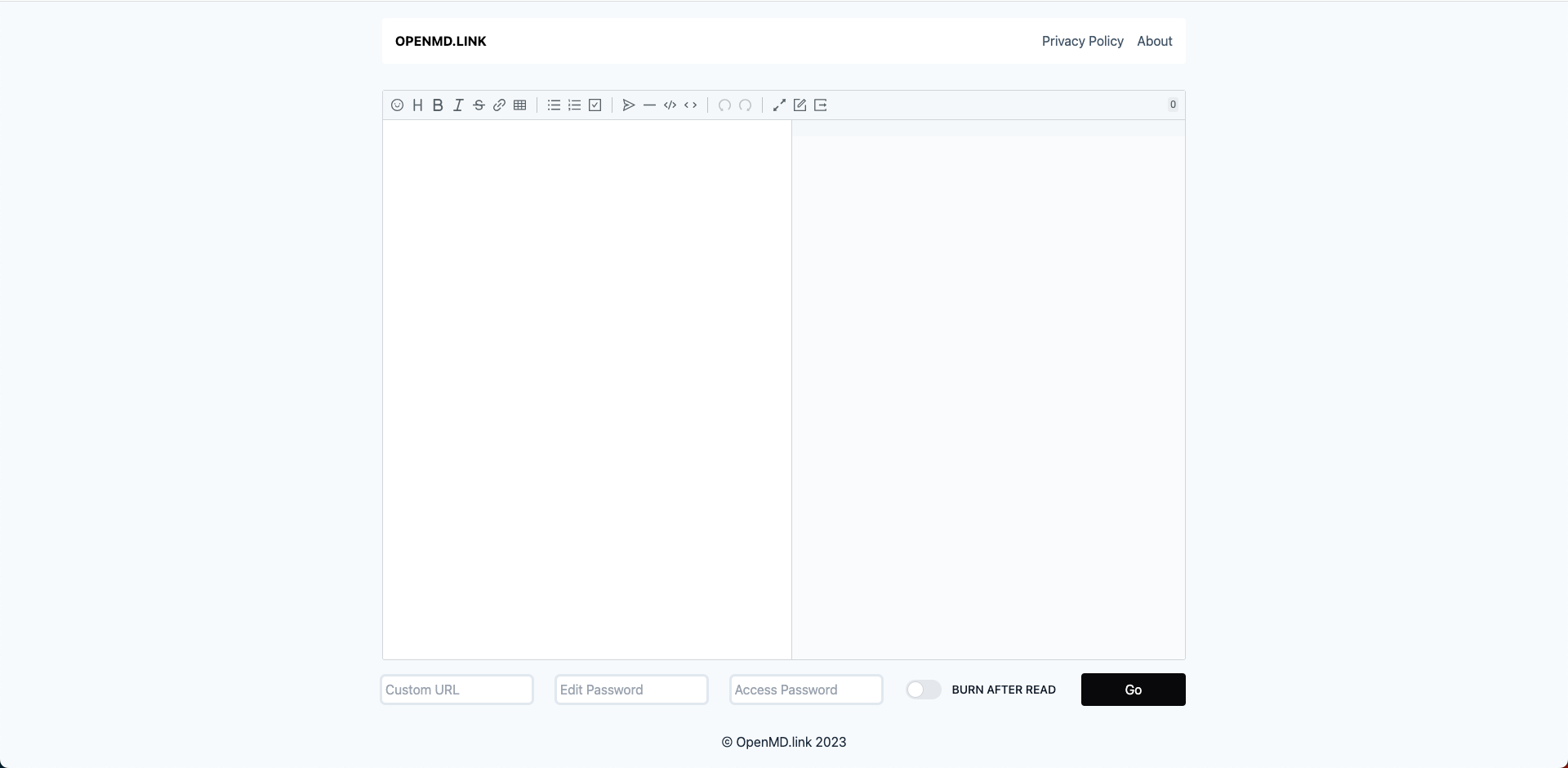
Task: Insert a horizontal line
Action: pyautogui.click(x=649, y=105)
